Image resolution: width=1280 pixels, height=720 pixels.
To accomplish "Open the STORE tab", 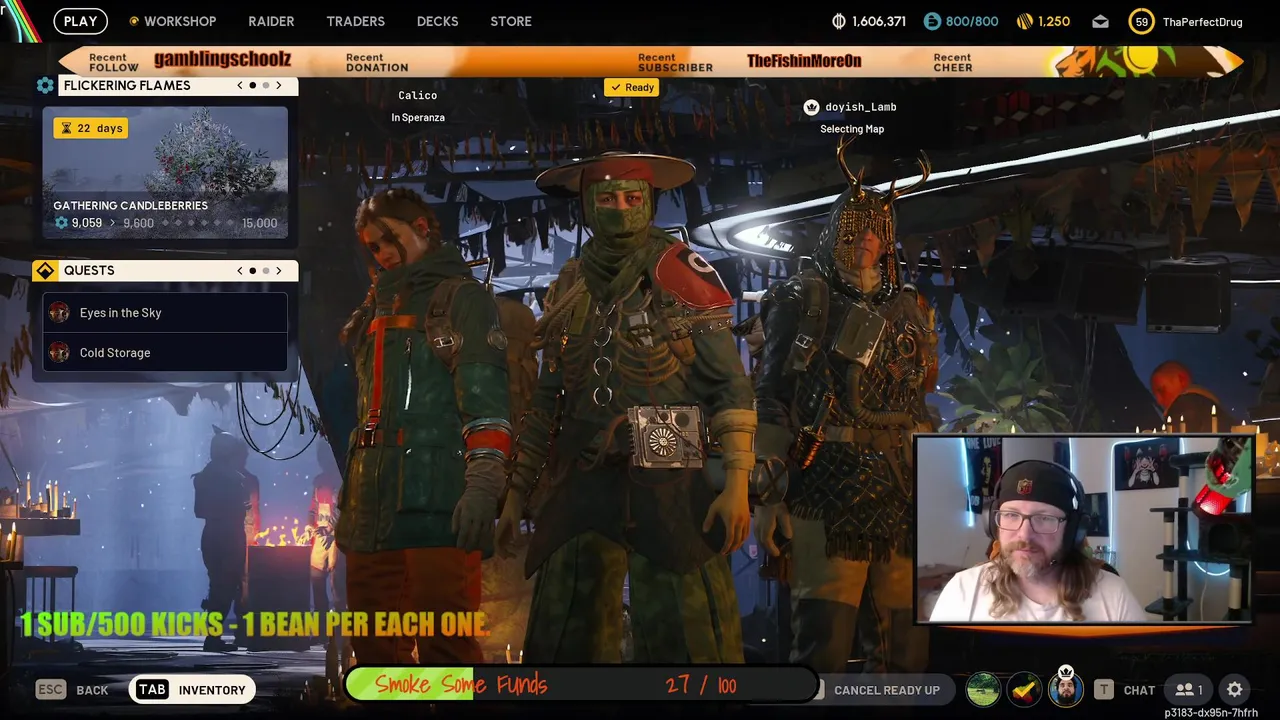I will (x=511, y=21).
